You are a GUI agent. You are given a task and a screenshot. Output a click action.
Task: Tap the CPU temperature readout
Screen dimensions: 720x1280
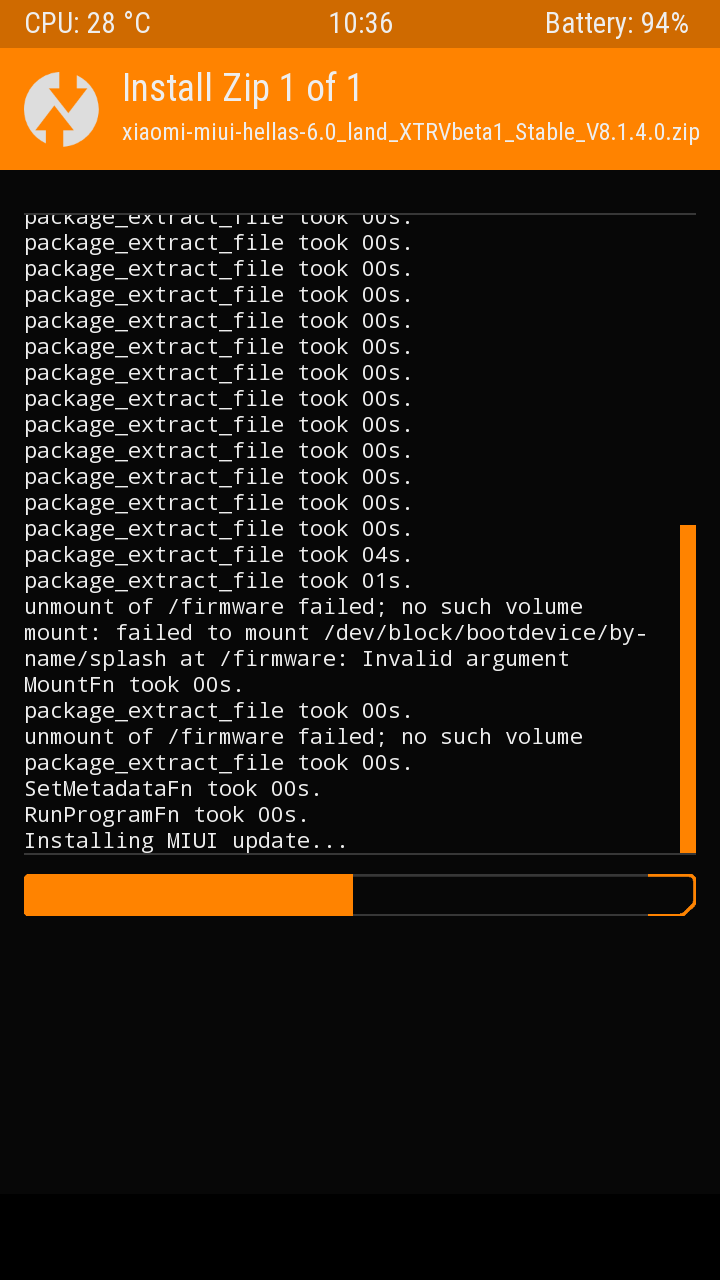87,24
